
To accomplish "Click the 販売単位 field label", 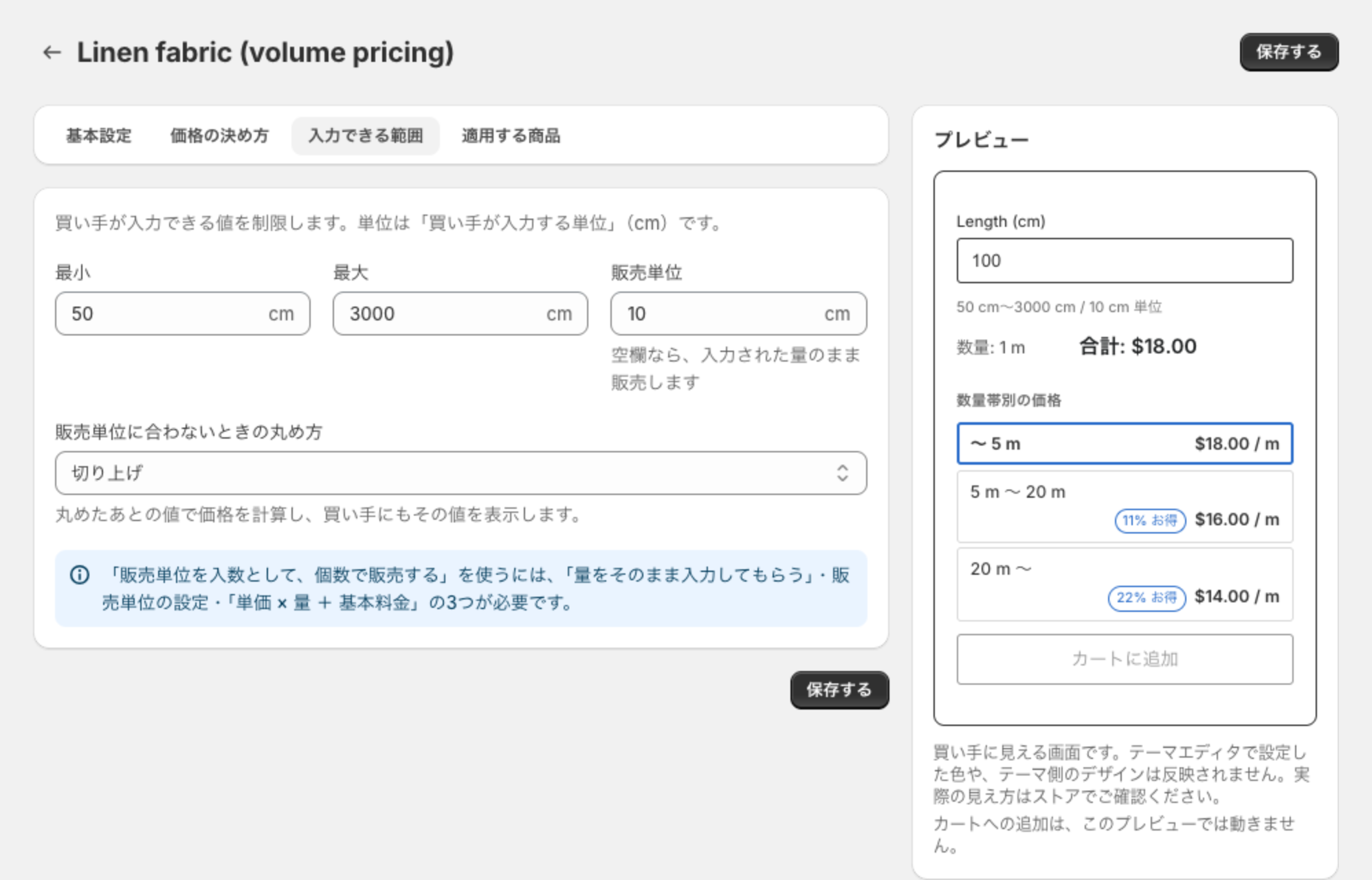I will [646, 272].
